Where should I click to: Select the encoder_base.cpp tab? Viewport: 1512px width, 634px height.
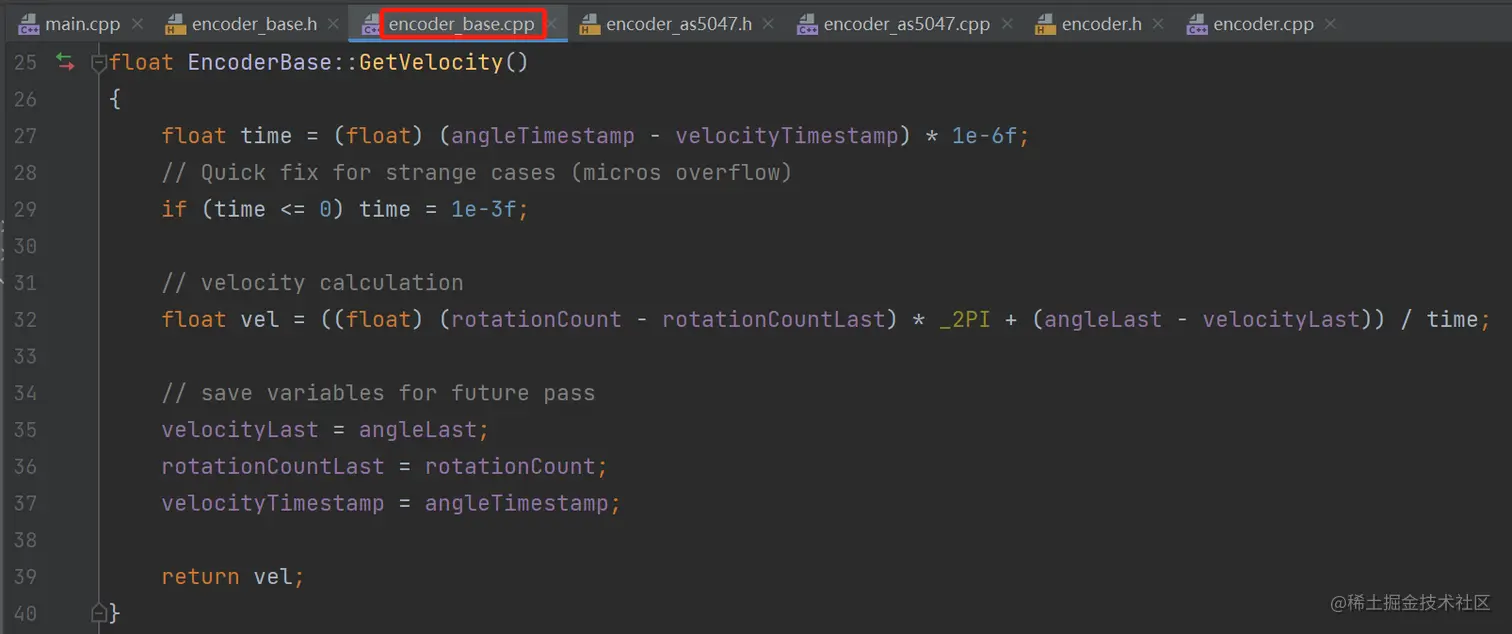pyautogui.click(x=461, y=23)
